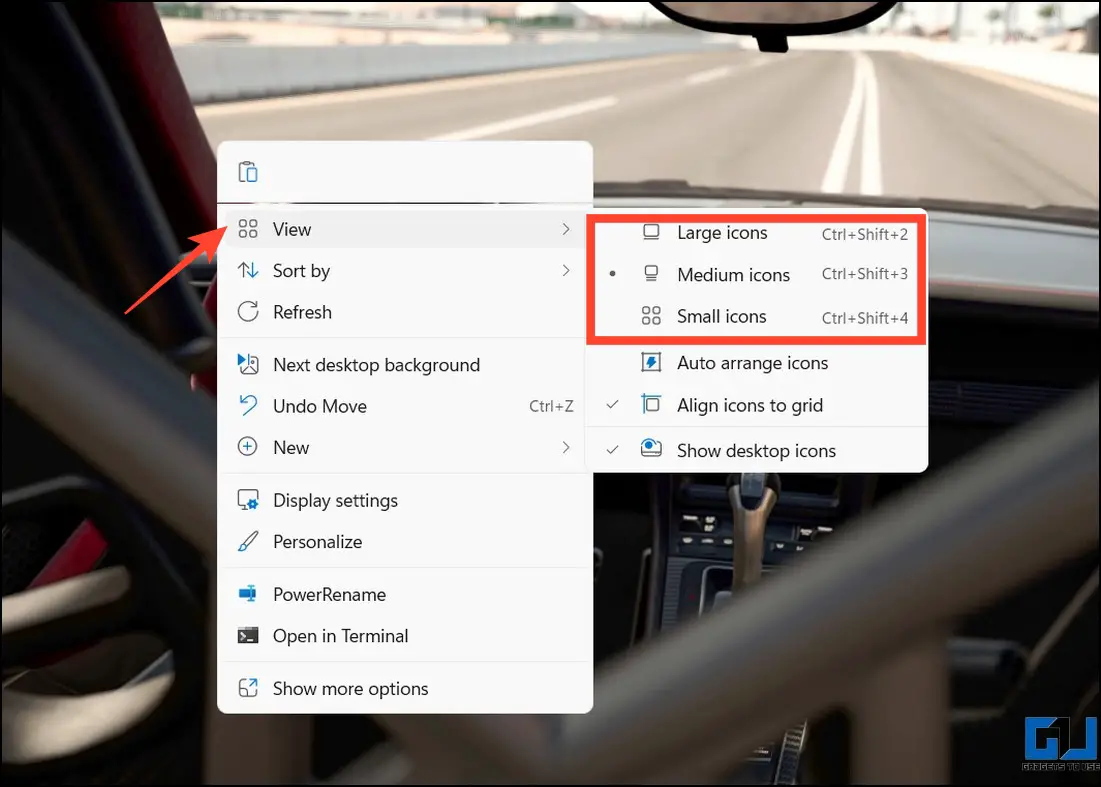
Task: Toggle Show desktop icons off
Action: 757,451
